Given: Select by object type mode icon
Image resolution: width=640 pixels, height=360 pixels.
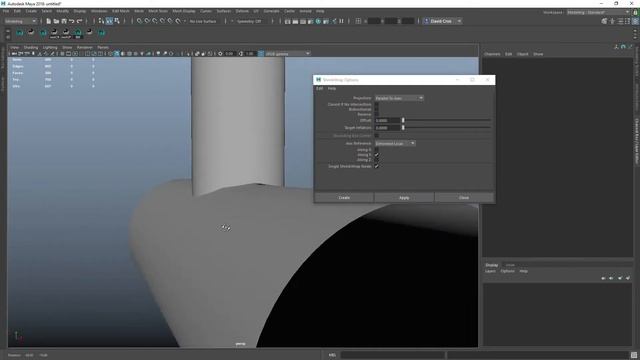Looking at the screenshot, I should coord(109,21).
